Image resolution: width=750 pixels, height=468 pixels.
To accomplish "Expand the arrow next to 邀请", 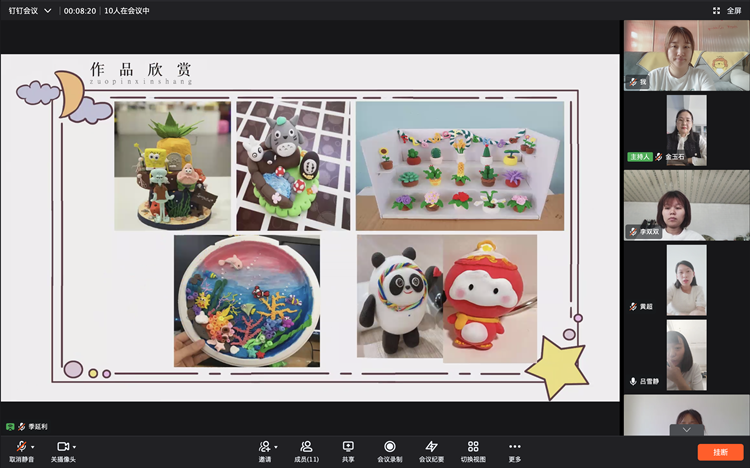I will 276,447.
